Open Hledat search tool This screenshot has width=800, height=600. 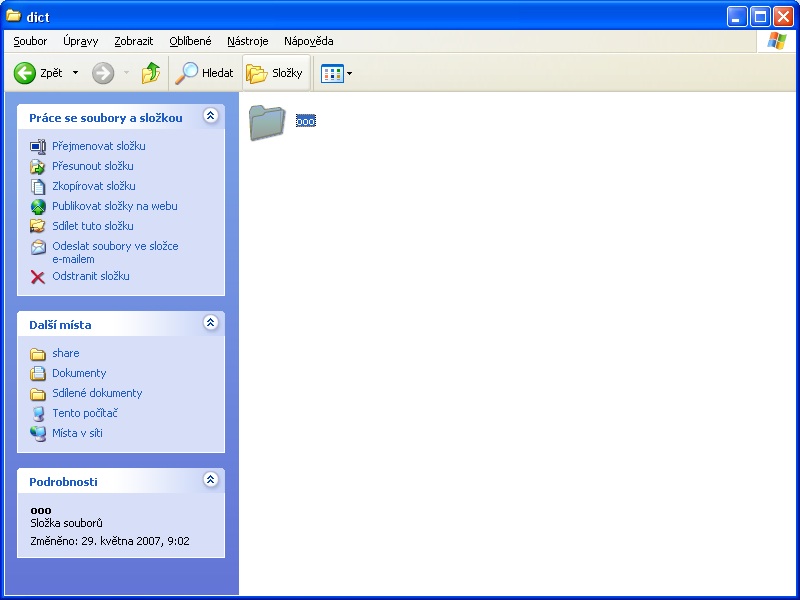click(204, 73)
